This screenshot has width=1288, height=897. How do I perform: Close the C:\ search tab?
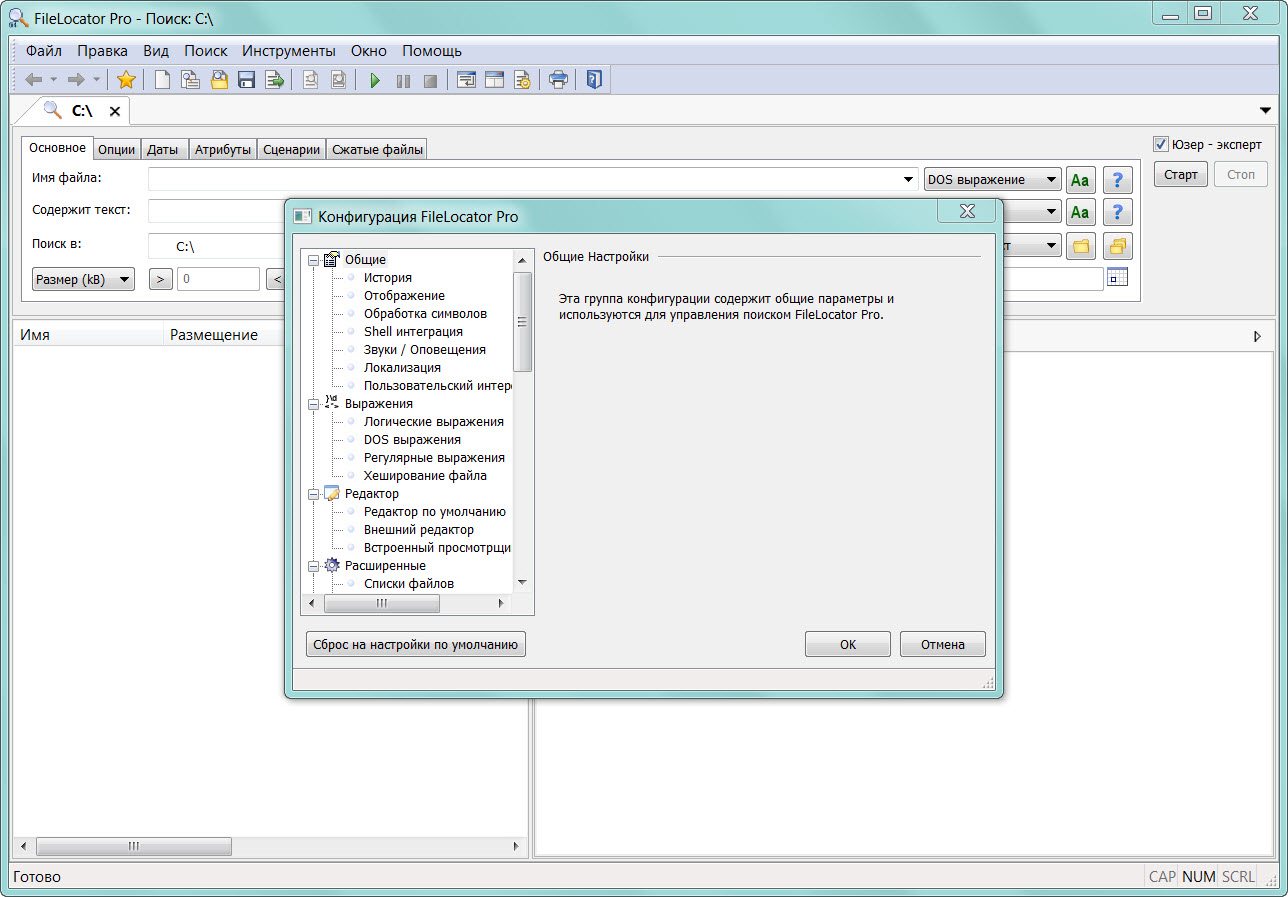pos(115,111)
